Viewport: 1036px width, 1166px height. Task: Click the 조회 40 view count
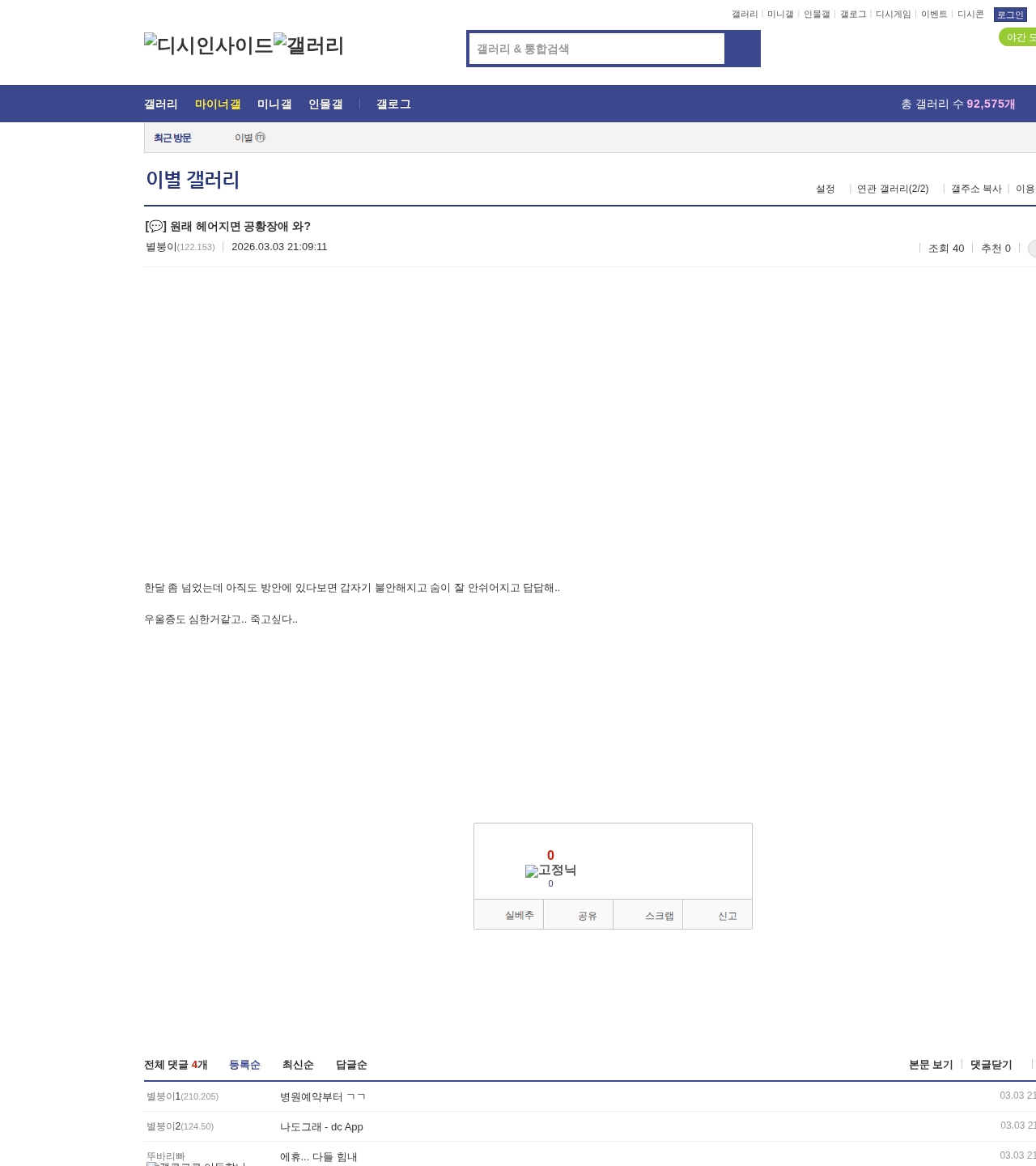click(946, 249)
